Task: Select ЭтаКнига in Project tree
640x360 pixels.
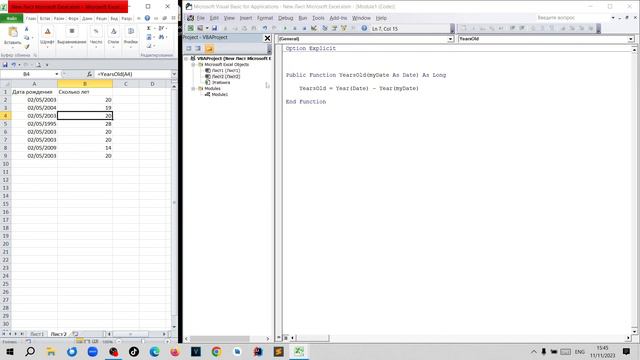Action: tap(221, 82)
